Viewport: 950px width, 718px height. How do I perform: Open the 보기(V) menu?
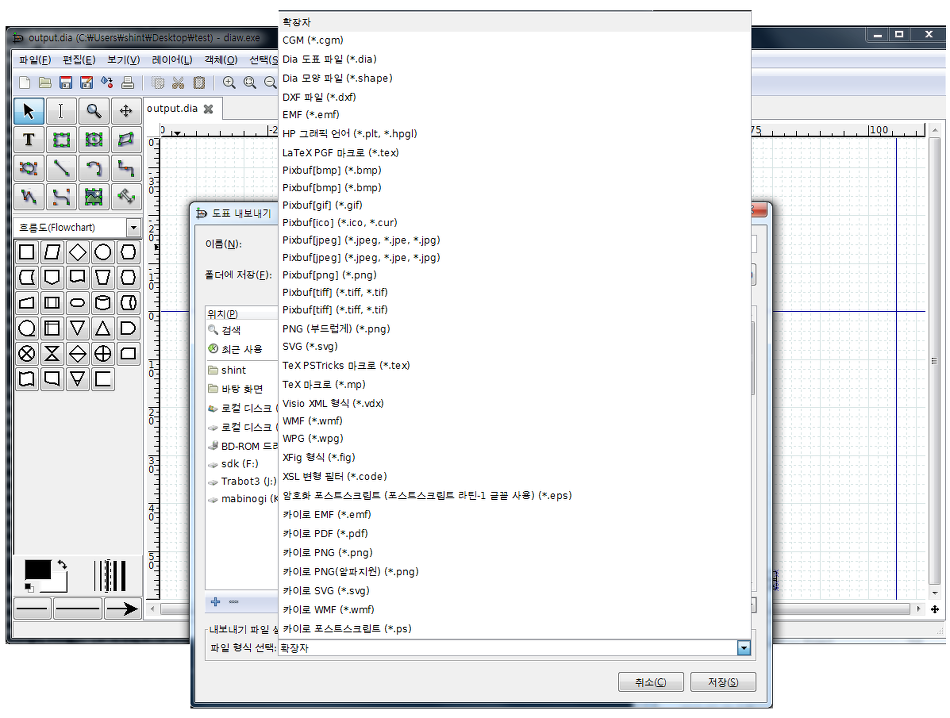pyautogui.click(x=124, y=60)
